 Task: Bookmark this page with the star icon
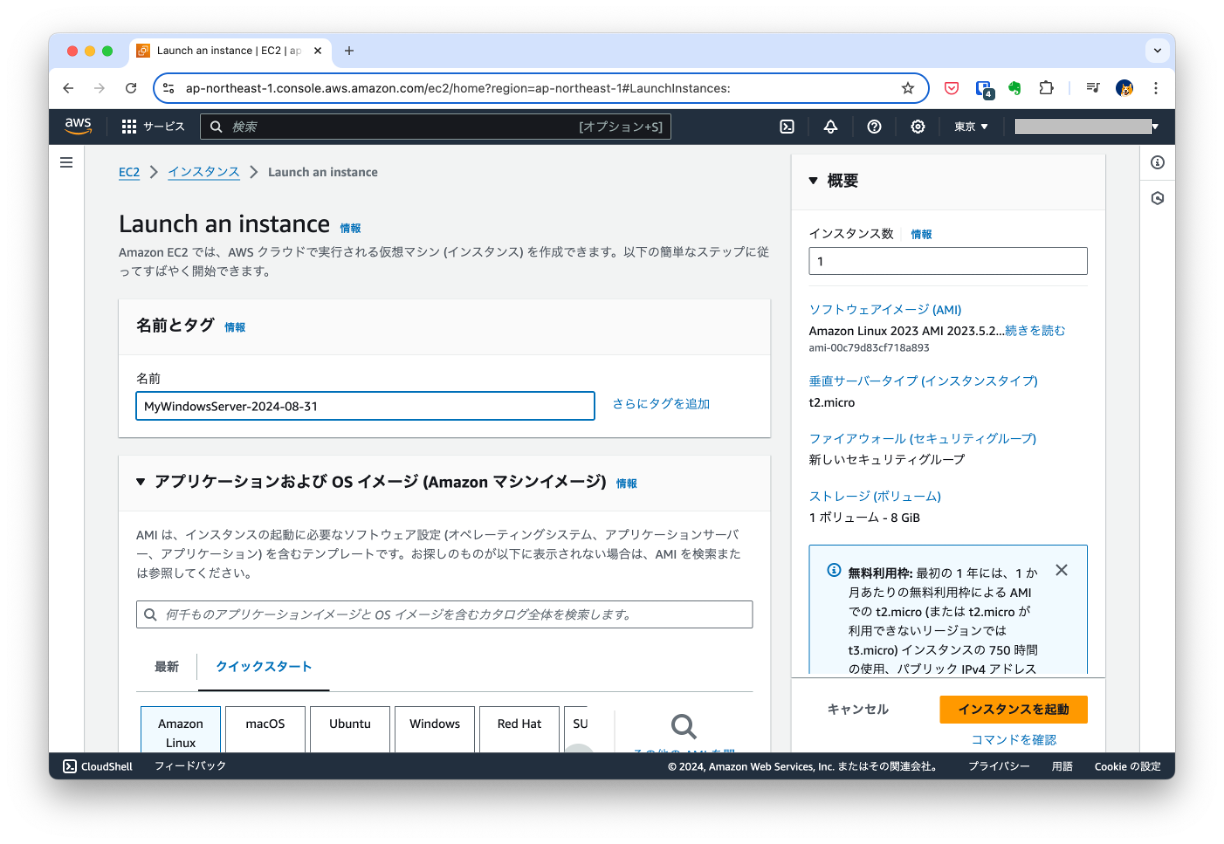point(908,88)
